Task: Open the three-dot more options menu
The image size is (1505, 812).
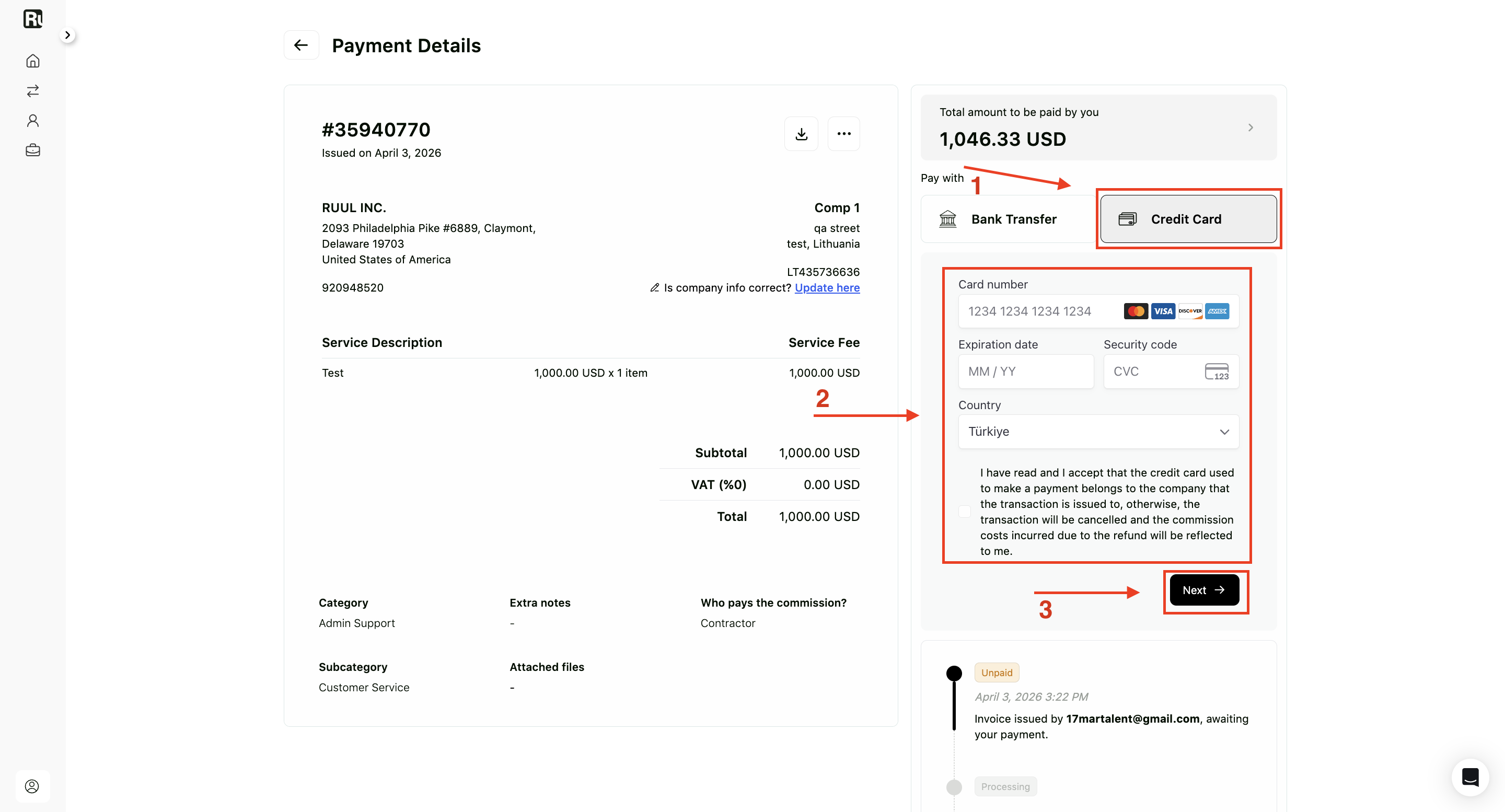Action: point(843,134)
